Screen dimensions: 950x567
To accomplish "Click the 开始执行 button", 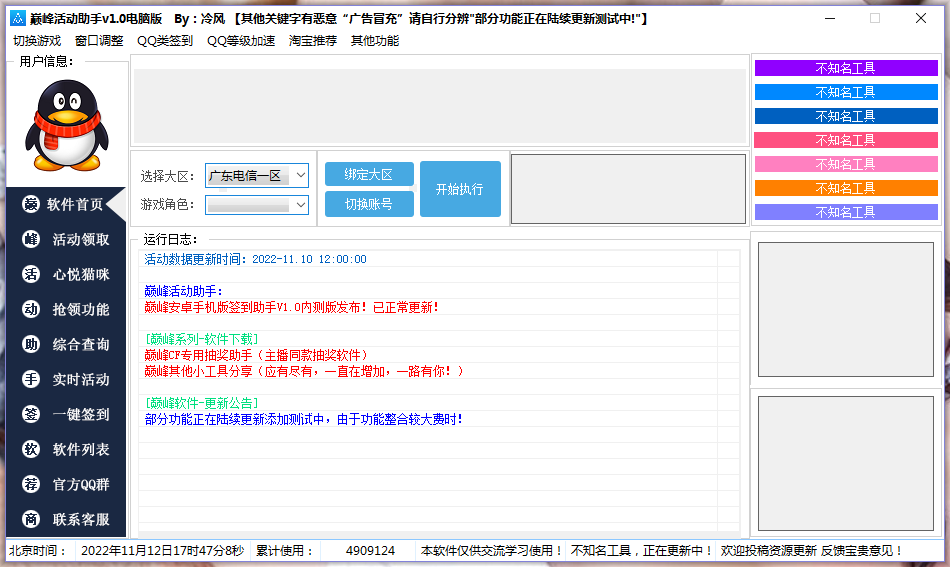I will 460,189.
